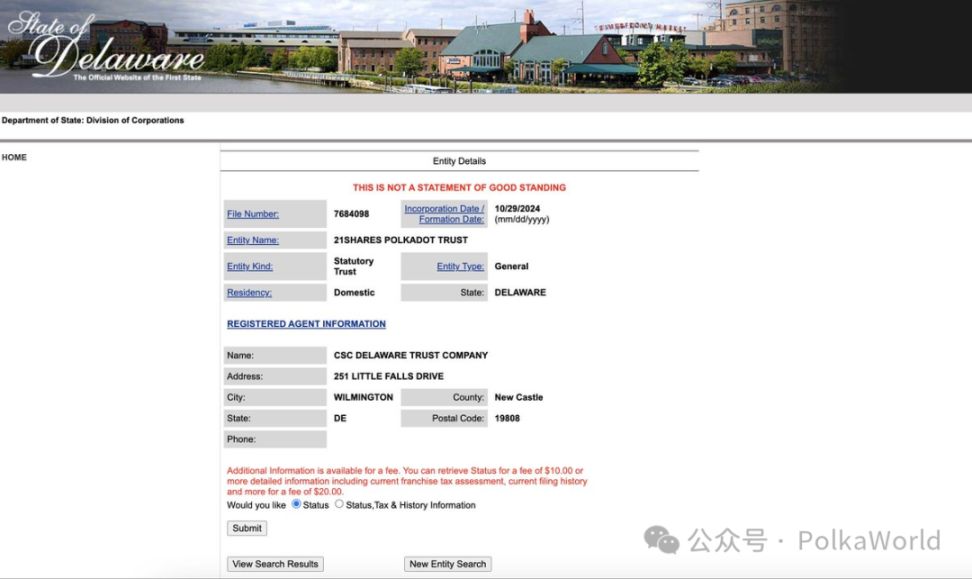Click the Postal Code label cell

(444, 418)
